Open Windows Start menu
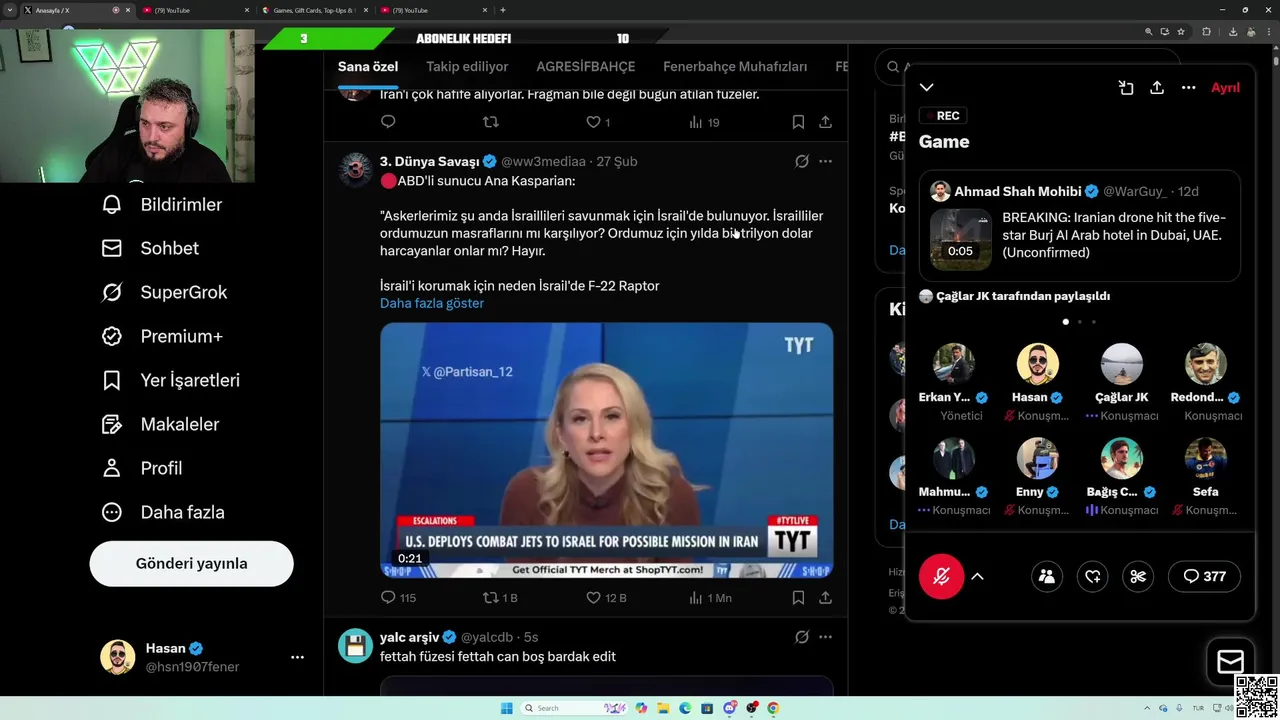Image resolution: width=1280 pixels, height=720 pixels. pos(507,708)
